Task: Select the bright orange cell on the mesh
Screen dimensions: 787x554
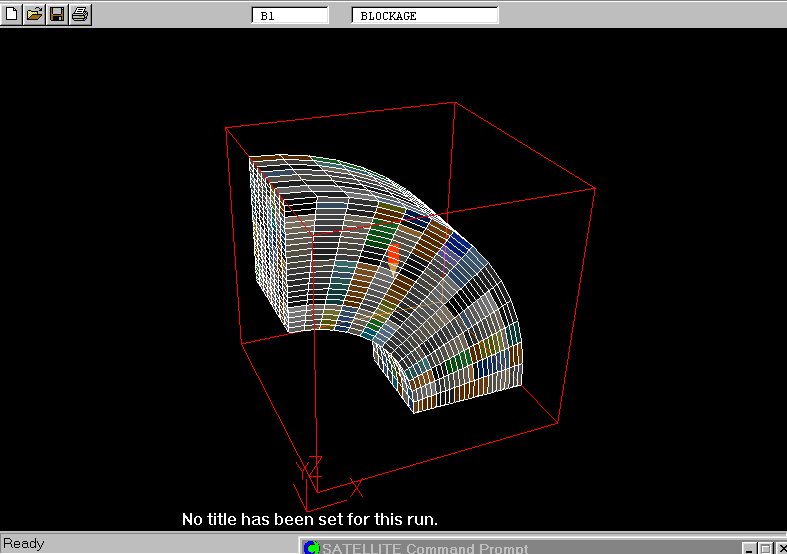Action: pos(393,253)
